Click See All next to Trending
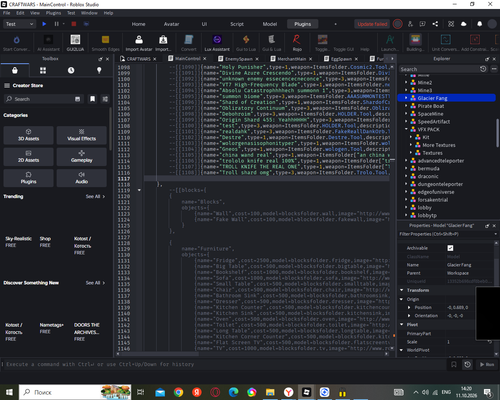Viewport: 500px width, 400px height. [95, 196]
